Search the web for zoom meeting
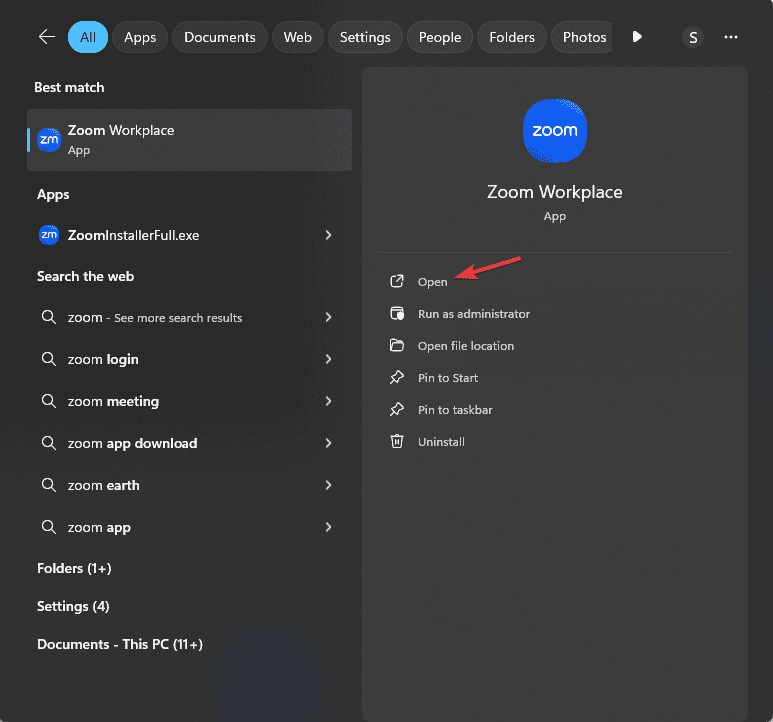773x722 pixels. 113,402
